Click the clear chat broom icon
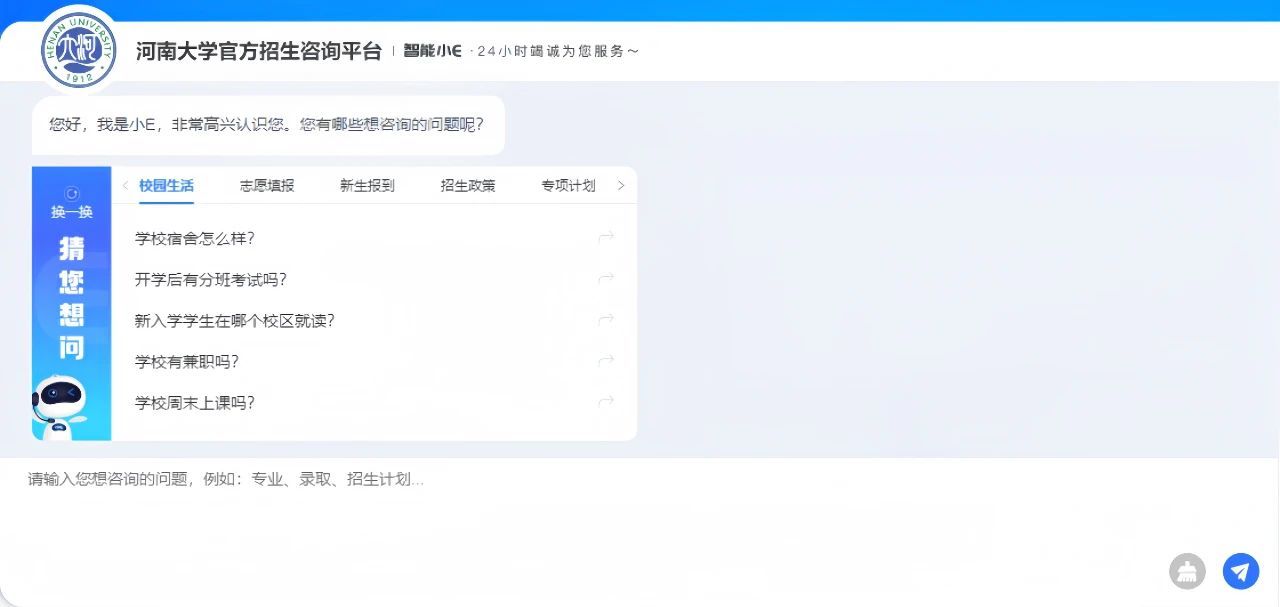1280x607 pixels. click(1187, 571)
